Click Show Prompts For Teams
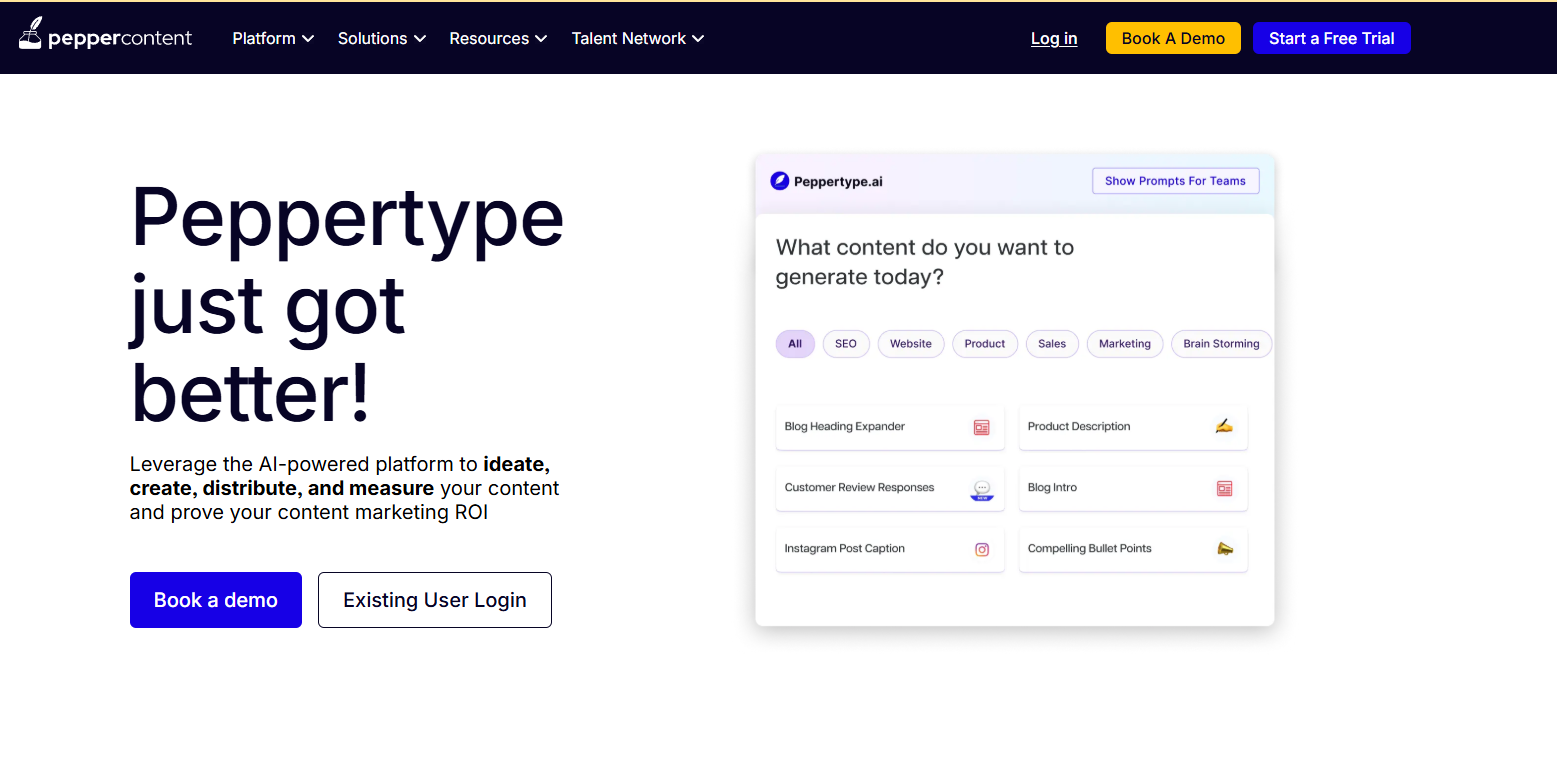The image size is (1557, 777). click(x=1175, y=181)
